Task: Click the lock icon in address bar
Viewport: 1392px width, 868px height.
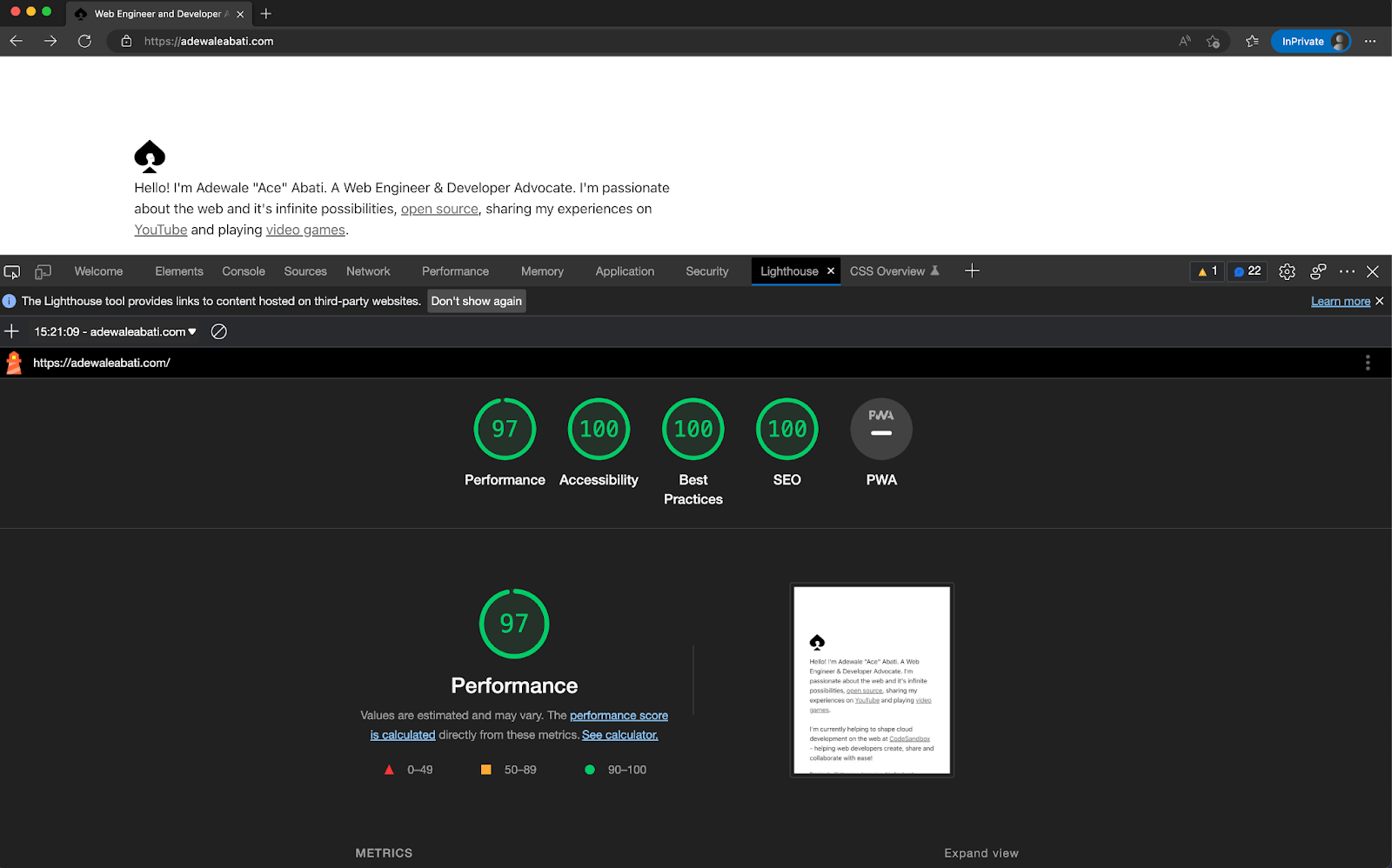Action: pyautogui.click(x=126, y=41)
